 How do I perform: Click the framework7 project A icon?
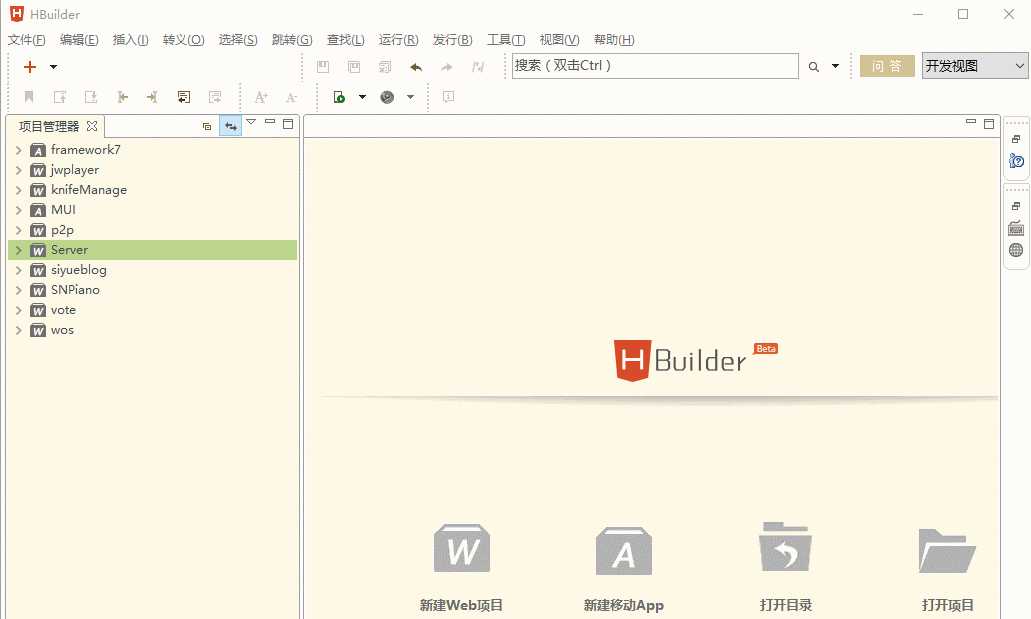(38, 151)
